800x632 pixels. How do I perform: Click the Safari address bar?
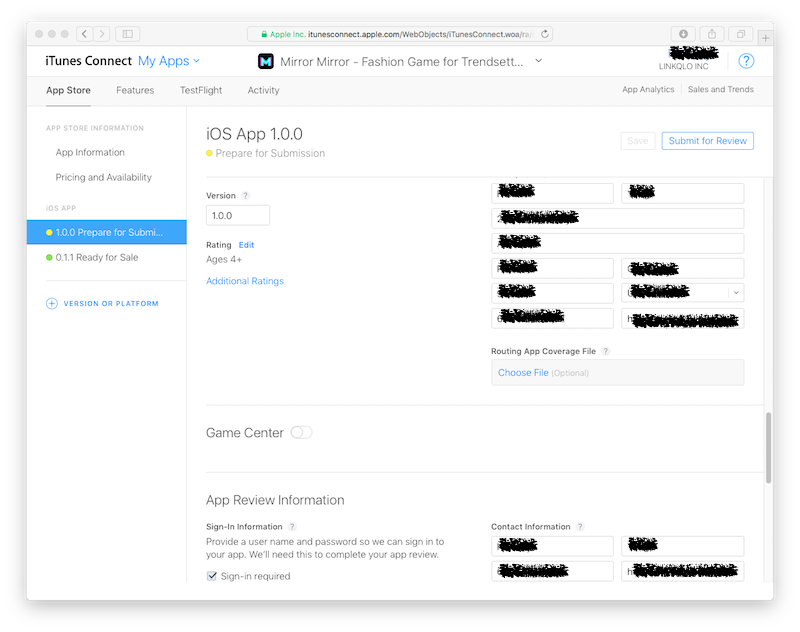tap(399, 34)
